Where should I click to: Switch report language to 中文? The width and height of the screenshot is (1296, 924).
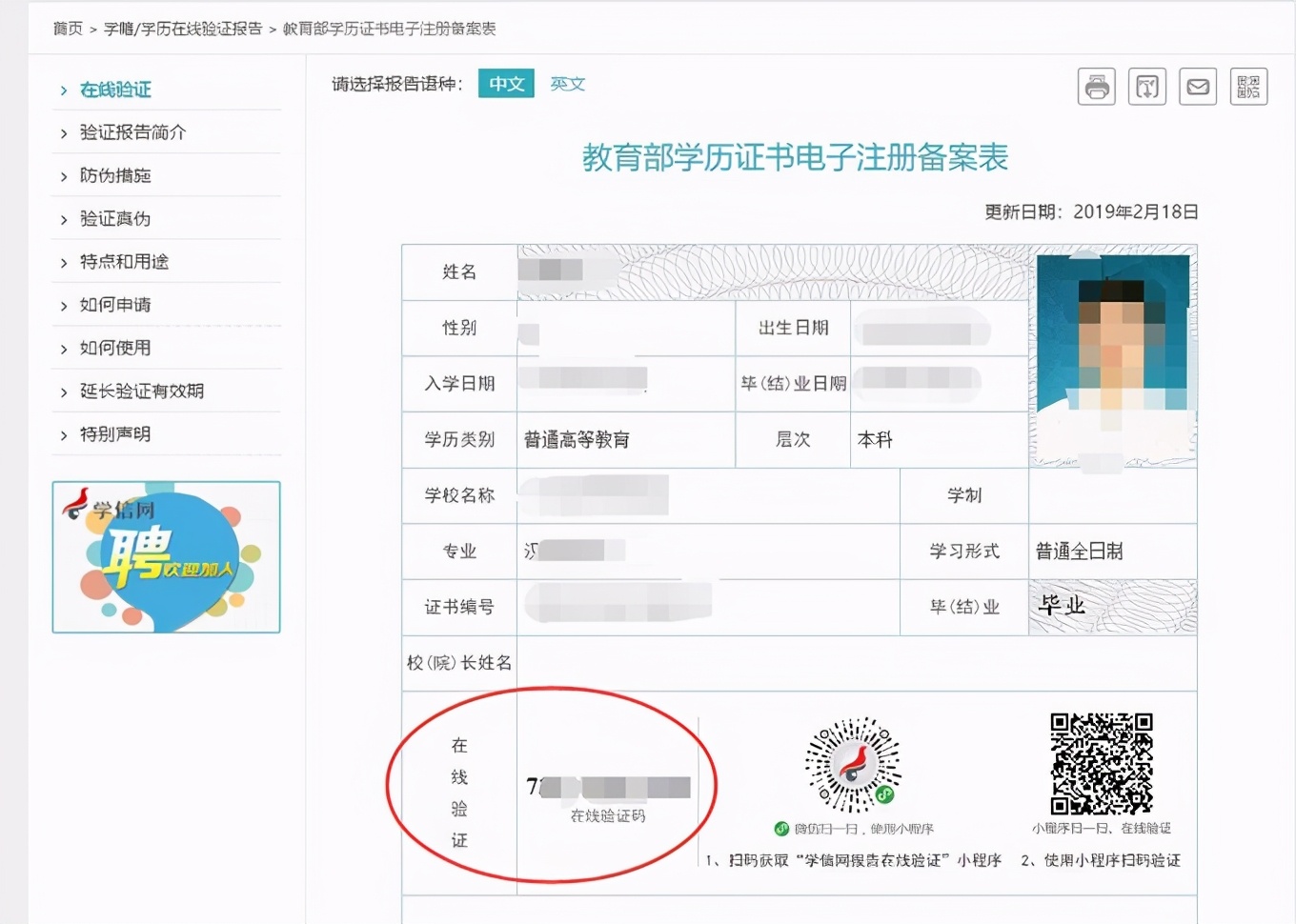pyautogui.click(x=506, y=84)
